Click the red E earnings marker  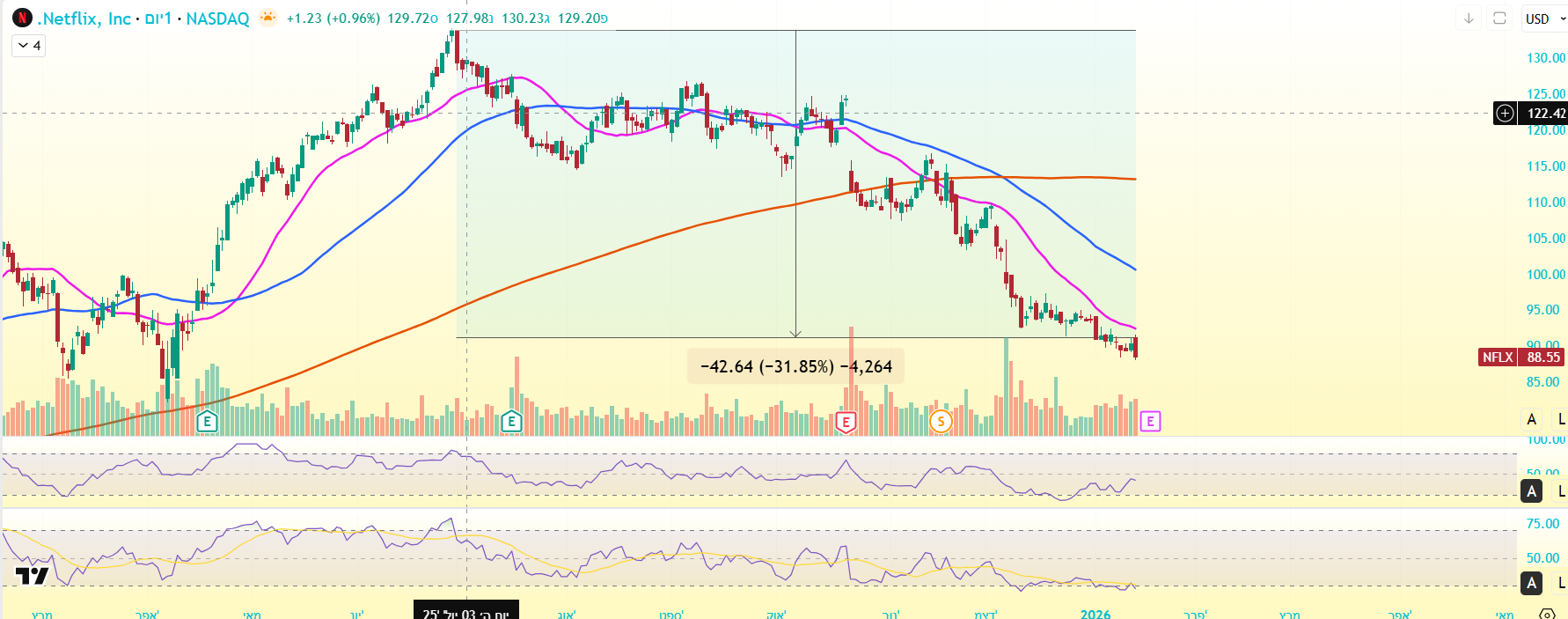tap(846, 422)
